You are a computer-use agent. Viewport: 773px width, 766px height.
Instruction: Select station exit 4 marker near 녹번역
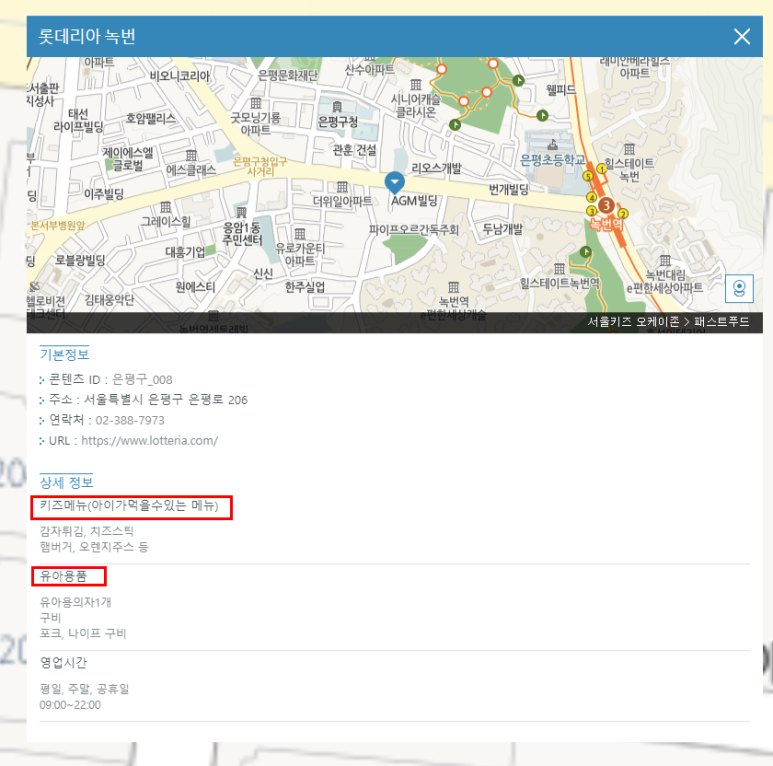pos(591,198)
